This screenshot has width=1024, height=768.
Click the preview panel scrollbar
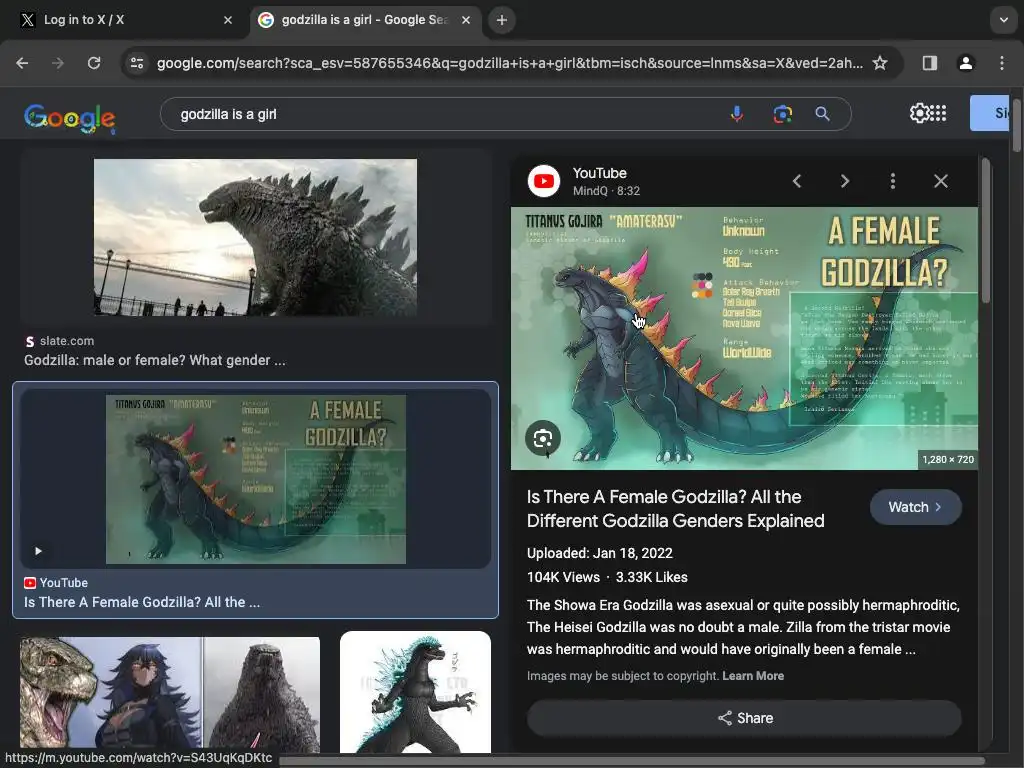point(985,232)
